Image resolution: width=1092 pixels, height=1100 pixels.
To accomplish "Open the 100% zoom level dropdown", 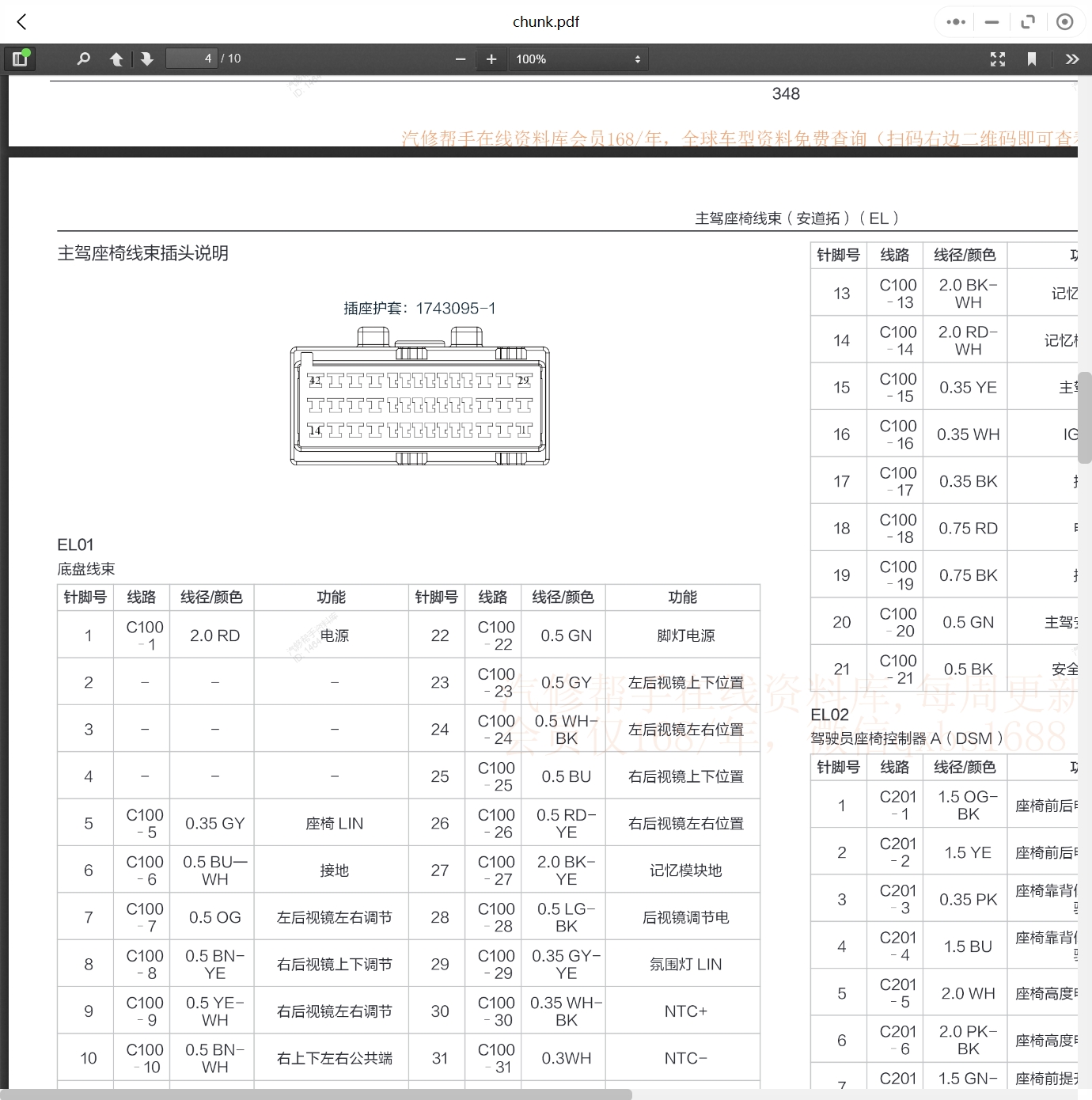I will [578, 59].
